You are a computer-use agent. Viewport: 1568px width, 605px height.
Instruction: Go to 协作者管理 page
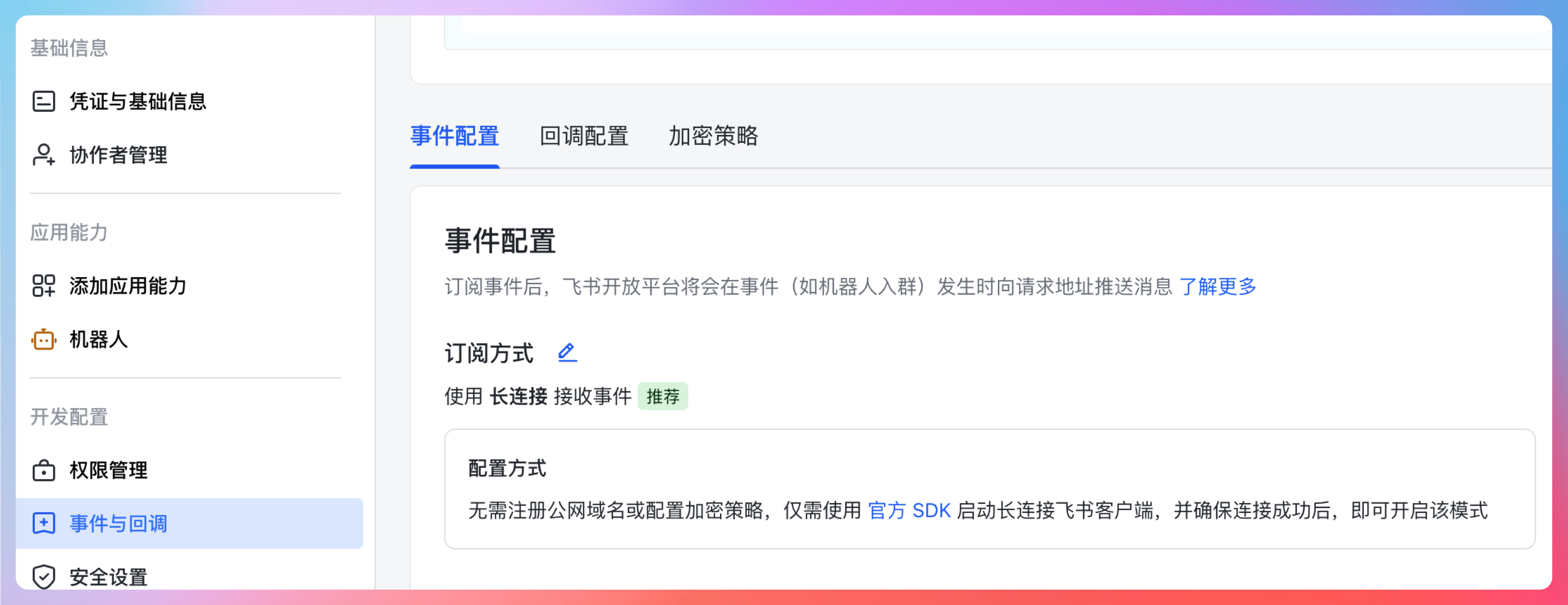pos(119,155)
